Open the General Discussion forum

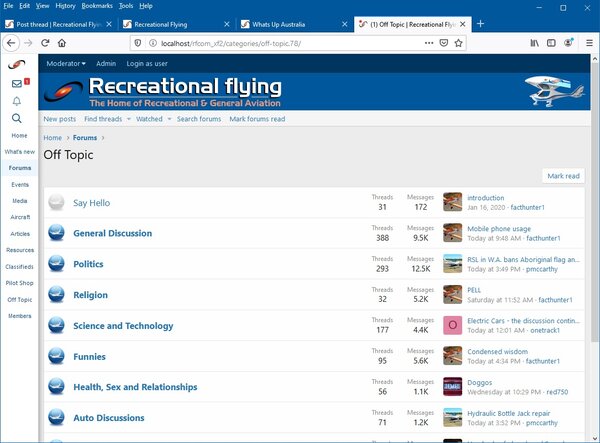point(112,233)
